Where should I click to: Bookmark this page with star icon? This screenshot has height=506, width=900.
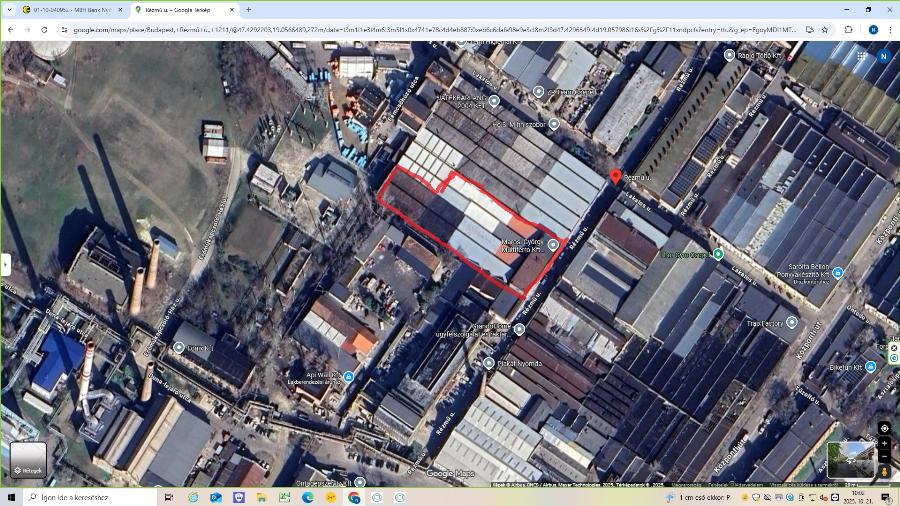(825, 30)
